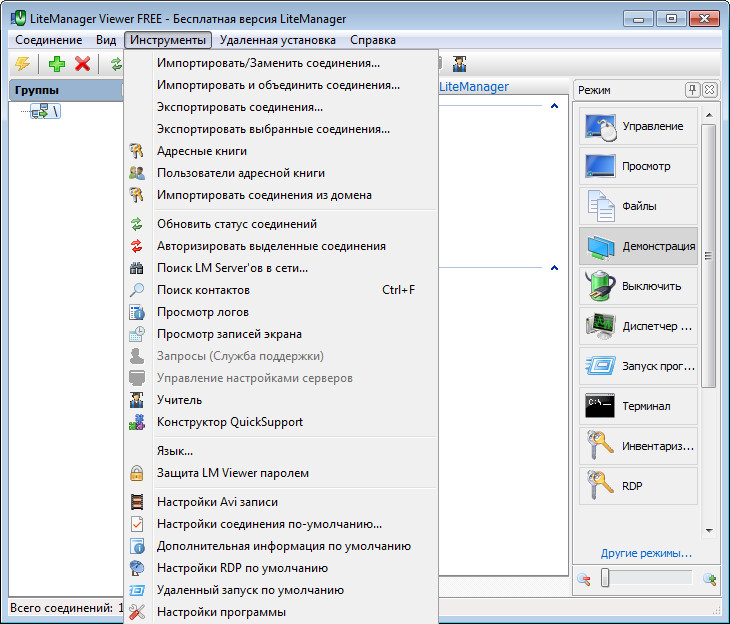
Task: Collapse the lower connection group chevron
Action: [x=554, y=268]
